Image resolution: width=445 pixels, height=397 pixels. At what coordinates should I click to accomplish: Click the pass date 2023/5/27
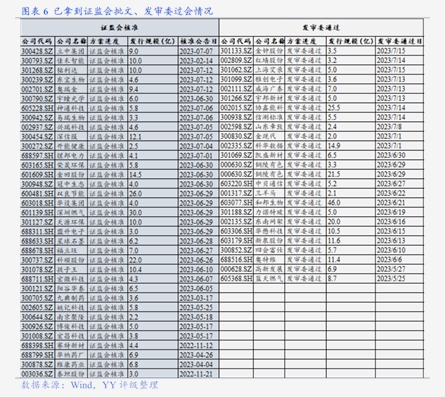pos(391,269)
